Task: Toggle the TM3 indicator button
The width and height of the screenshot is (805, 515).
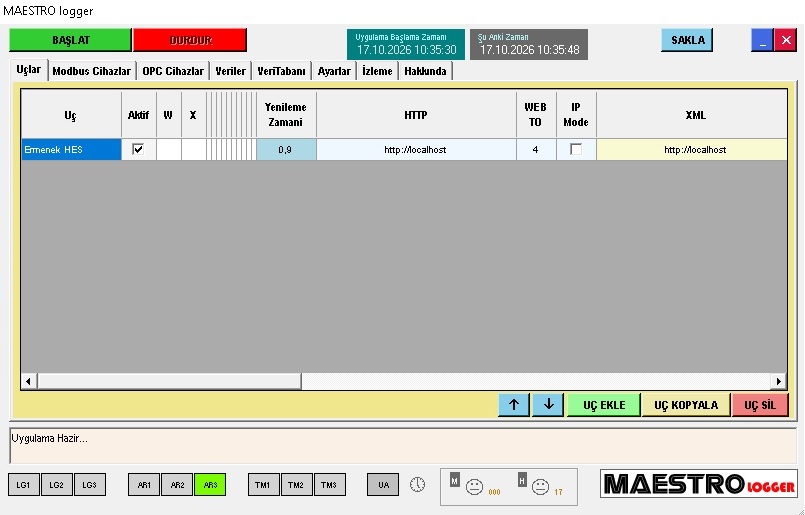Action: pos(329,485)
